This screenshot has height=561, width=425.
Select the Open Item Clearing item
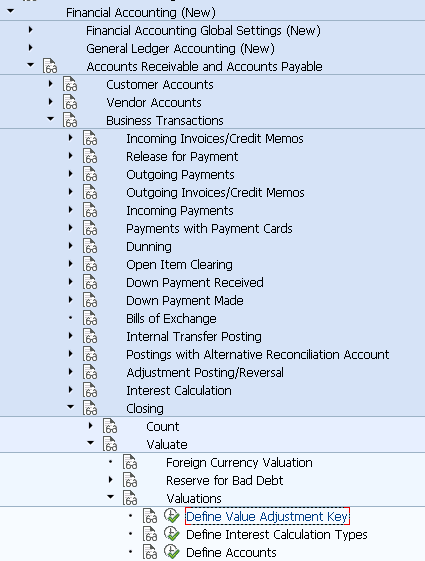point(179,265)
